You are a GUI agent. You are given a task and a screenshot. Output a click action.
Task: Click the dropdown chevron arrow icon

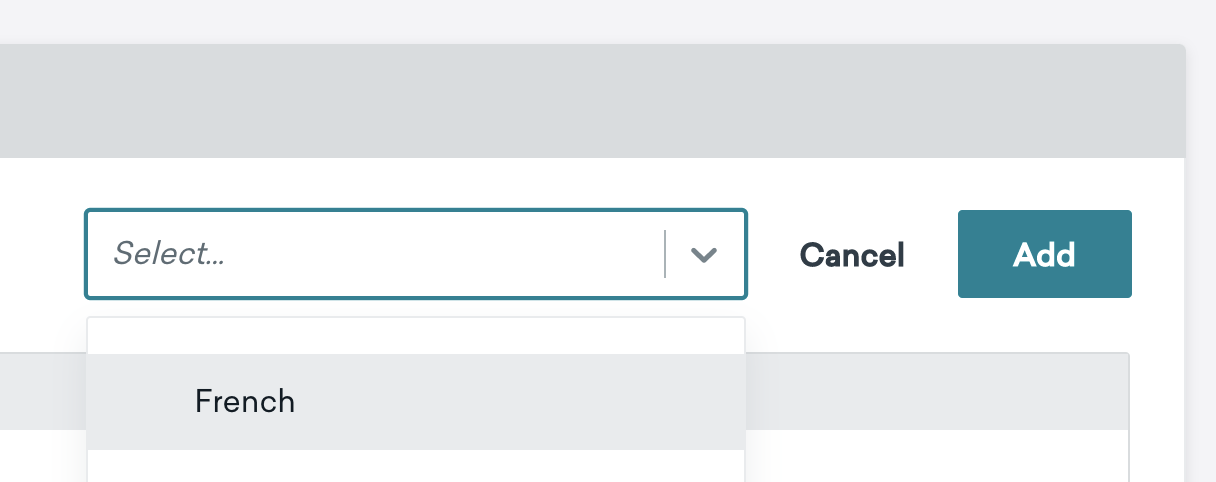[704, 255]
